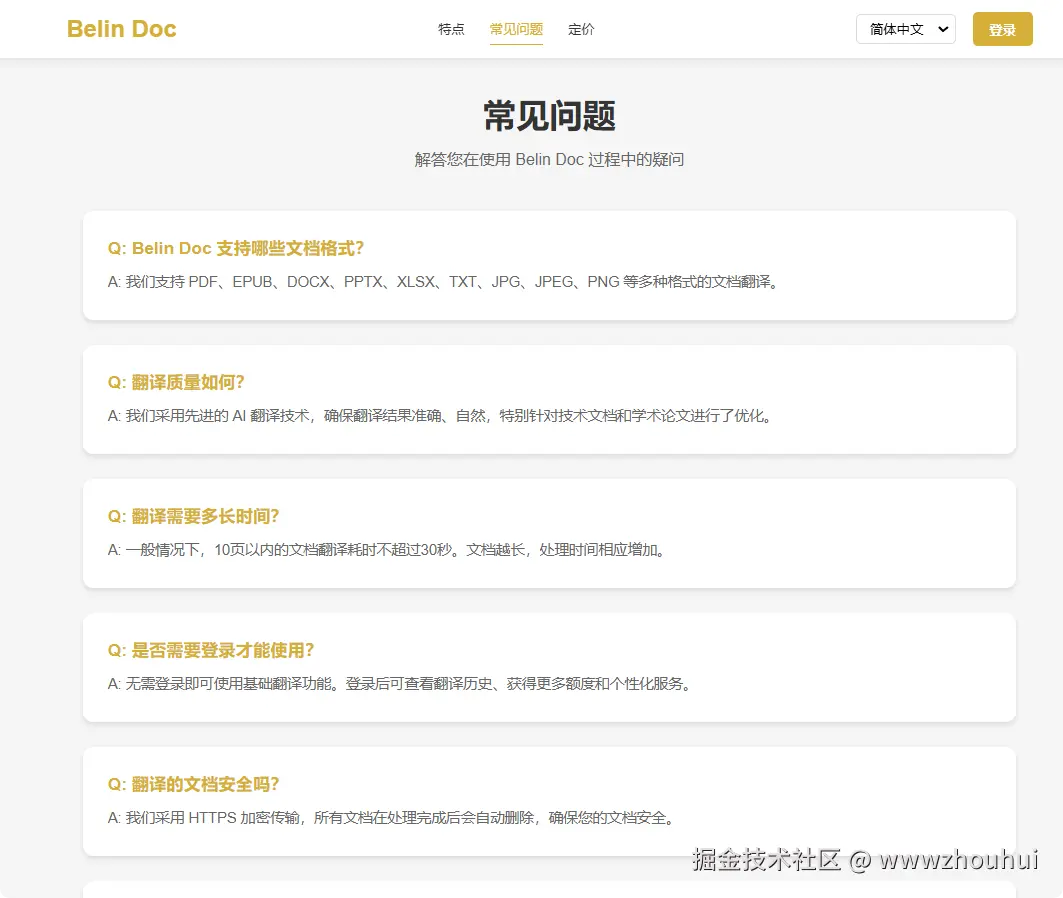Image resolution: width=1063 pixels, height=898 pixels.
Task: Click the answer about HTTPS 加密传输
Action: tap(391, 818)
